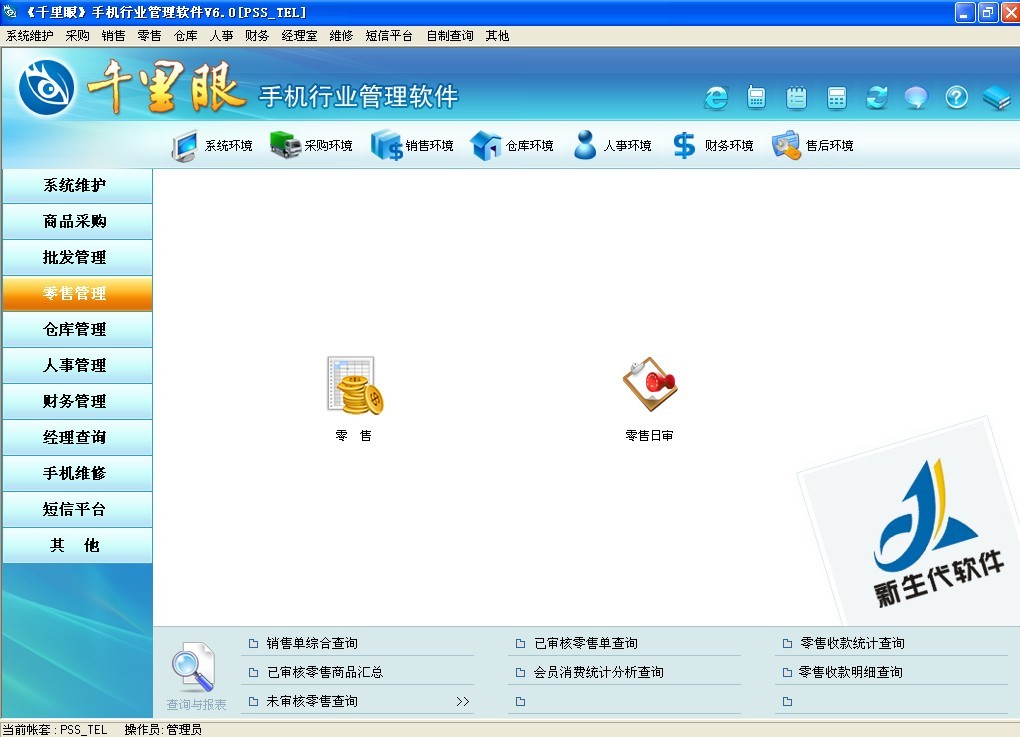Viewport: 1020px width, 737px height.
Task: Select highlighted 零售管理 sidebar button
Action: (x=77, y=293)
